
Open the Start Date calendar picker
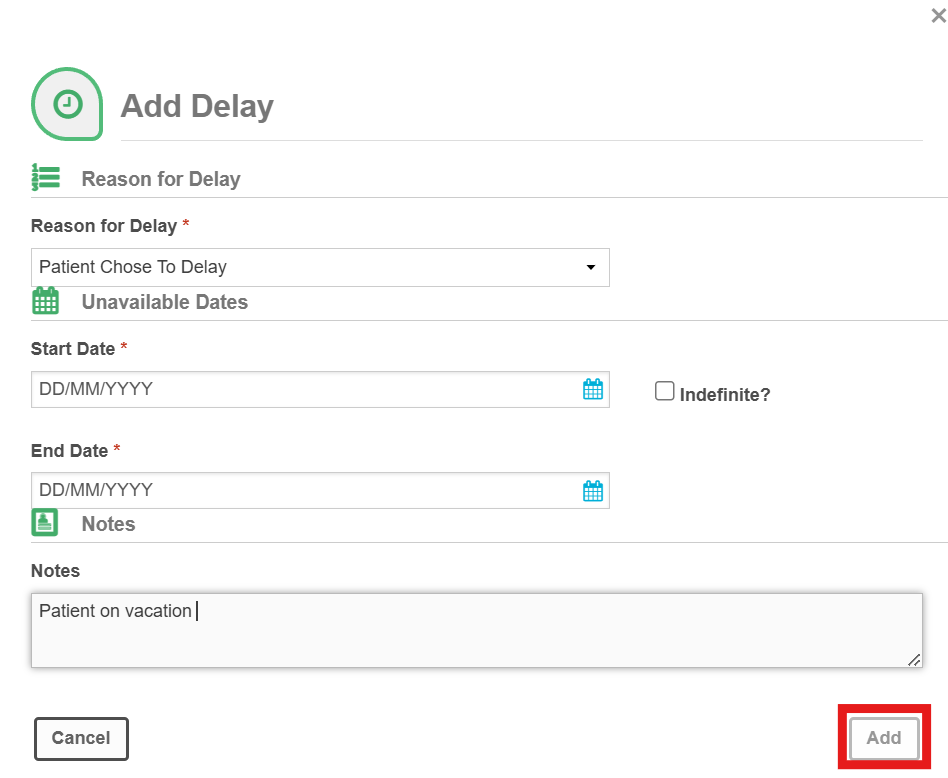592,389
